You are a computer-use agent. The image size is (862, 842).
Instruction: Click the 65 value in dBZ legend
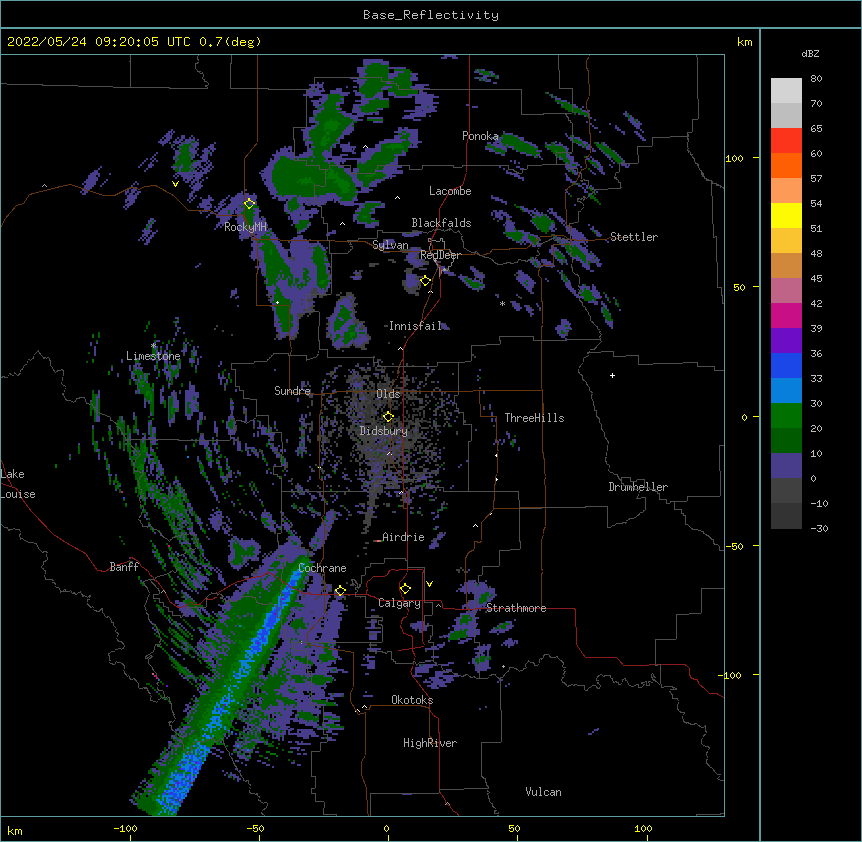pos(816,129)
